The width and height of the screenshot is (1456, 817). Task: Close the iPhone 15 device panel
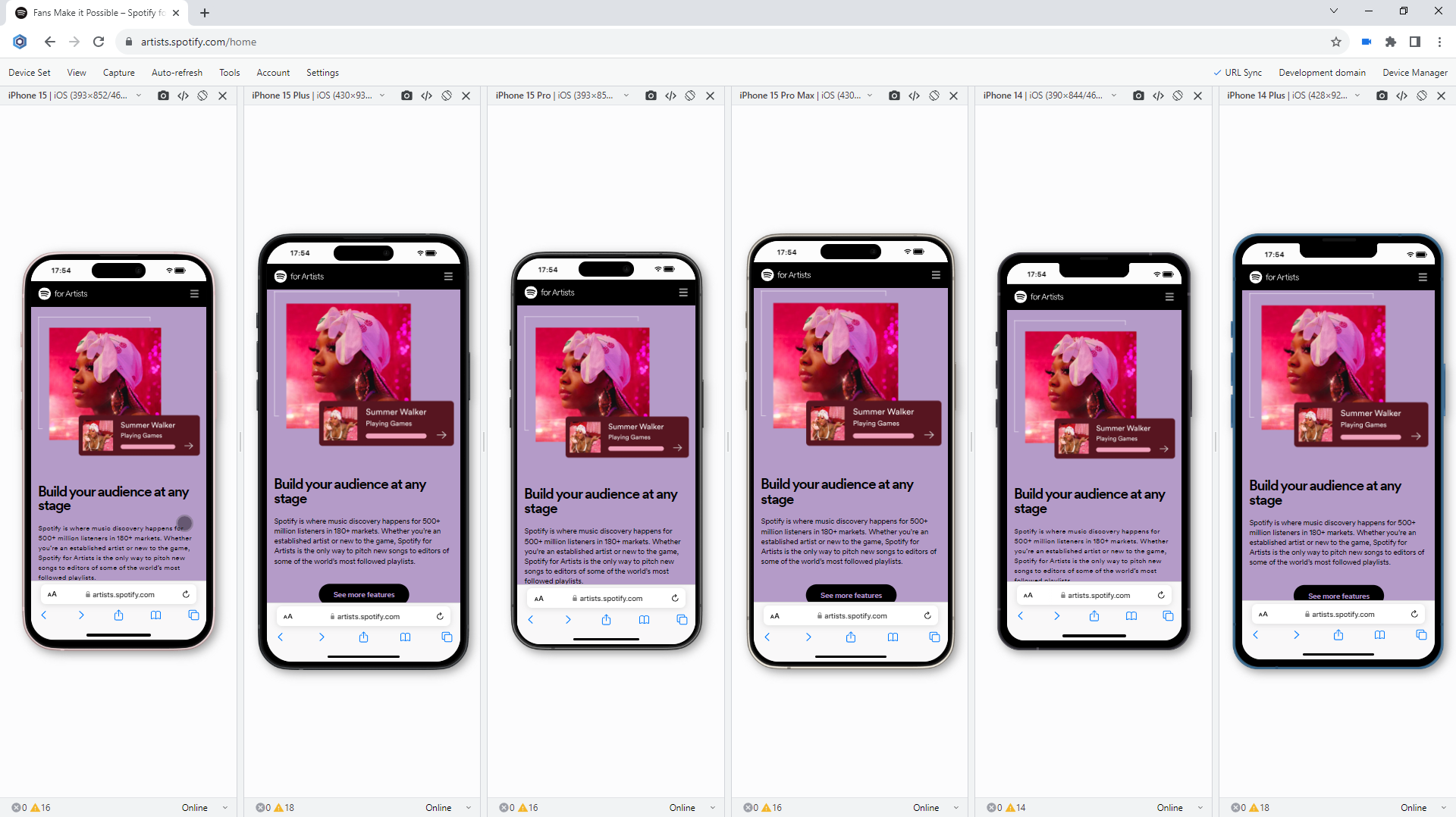pyautogui.click(x=222, y=95)
